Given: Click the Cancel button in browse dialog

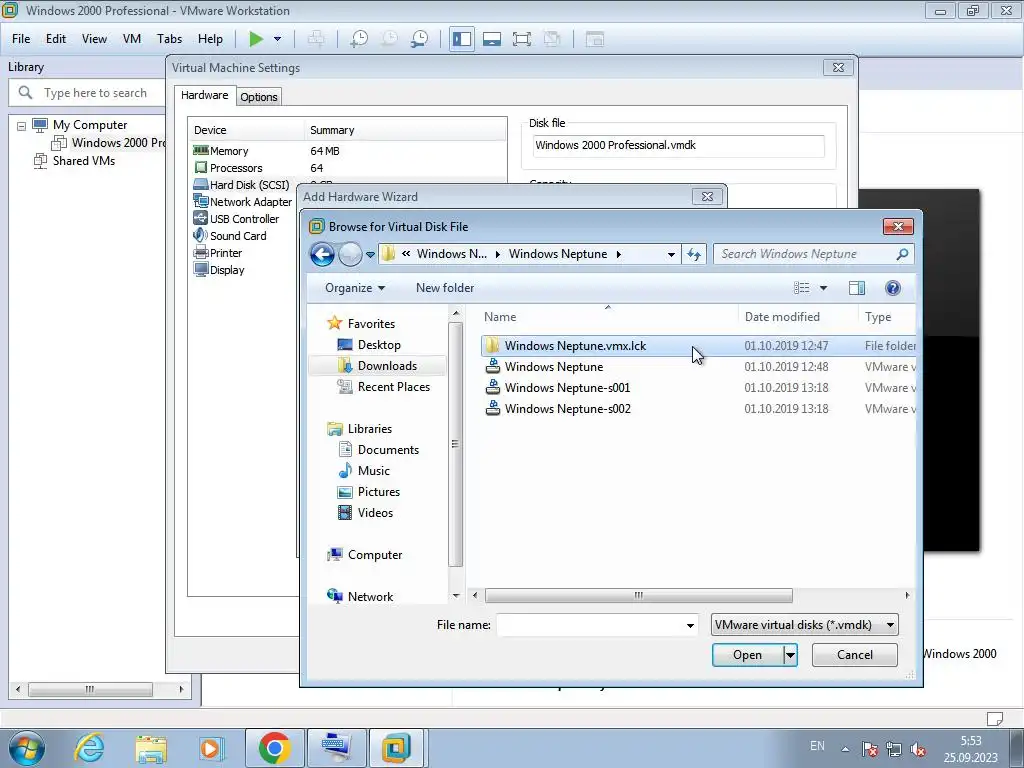Looking at the screenshot, I should pyautogui.click(x=854, y=655).
